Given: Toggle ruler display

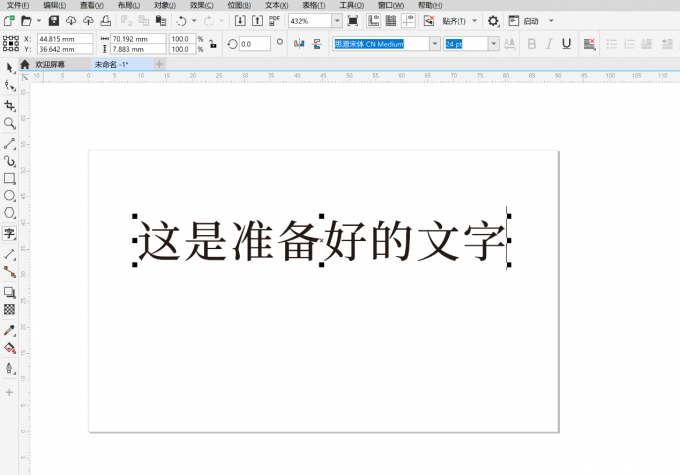Looking at the screenshot, I should point(373,21).
